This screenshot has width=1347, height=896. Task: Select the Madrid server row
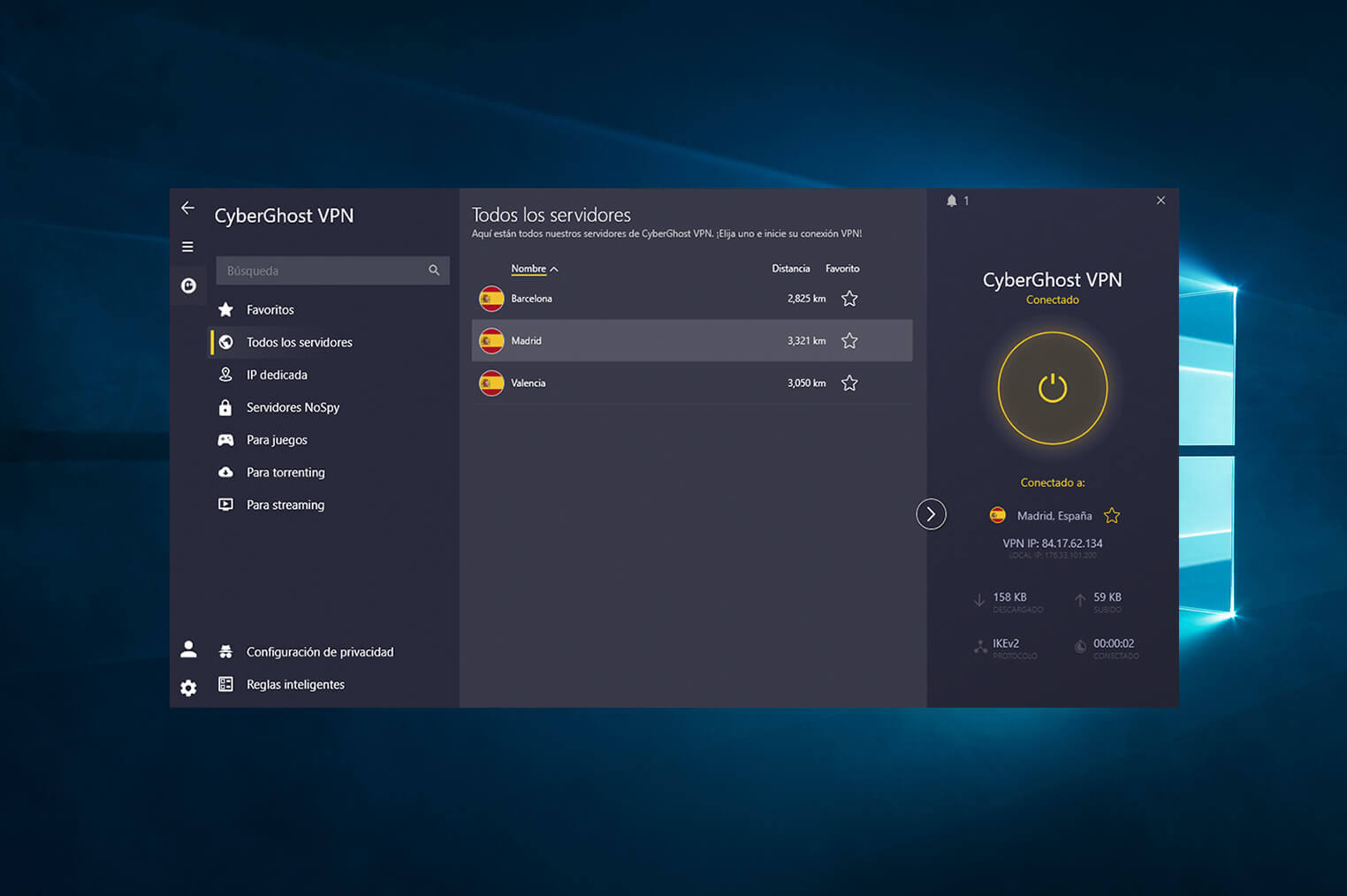coord(692,340)
